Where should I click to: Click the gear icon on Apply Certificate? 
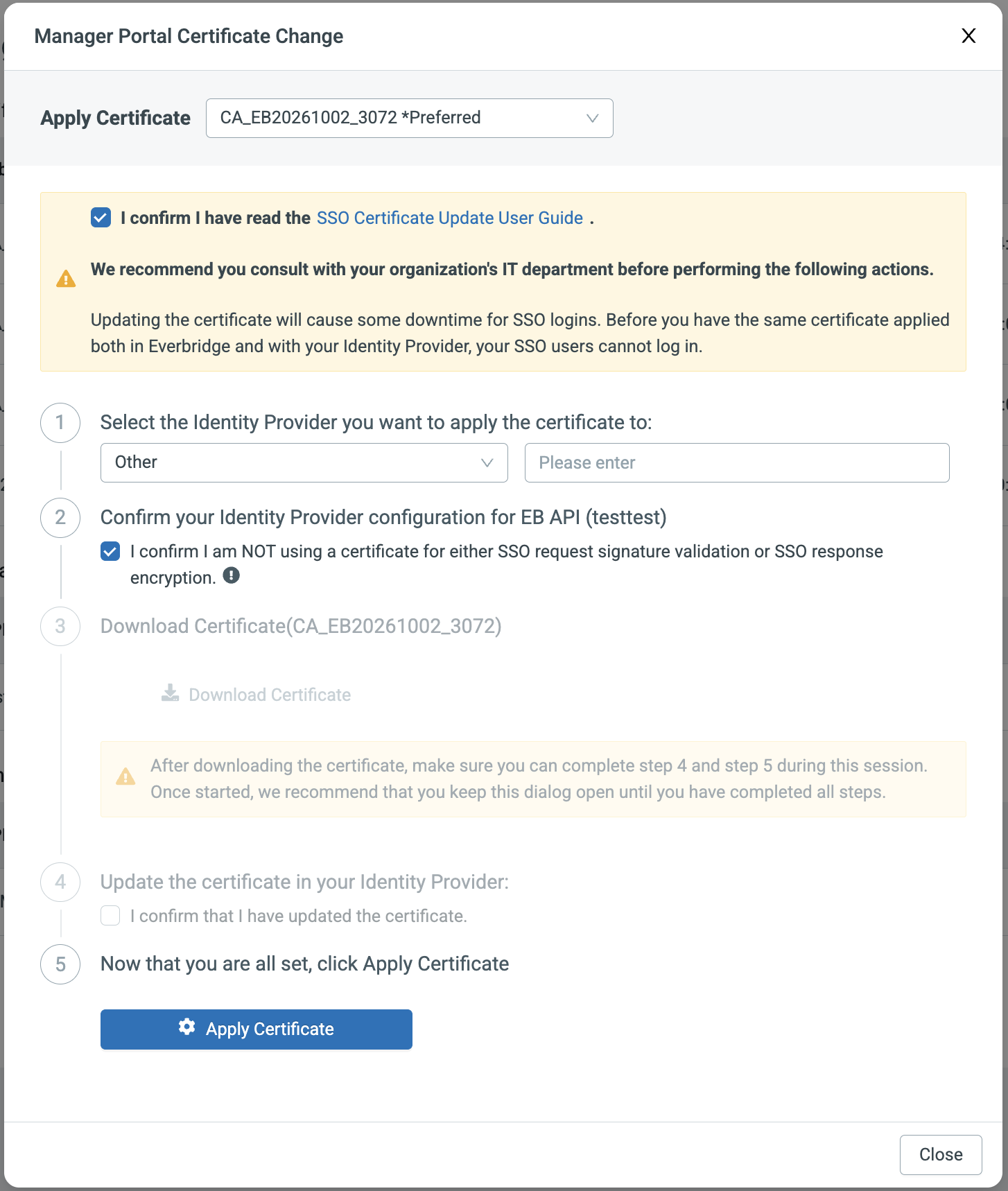(x=186, y=1027)
